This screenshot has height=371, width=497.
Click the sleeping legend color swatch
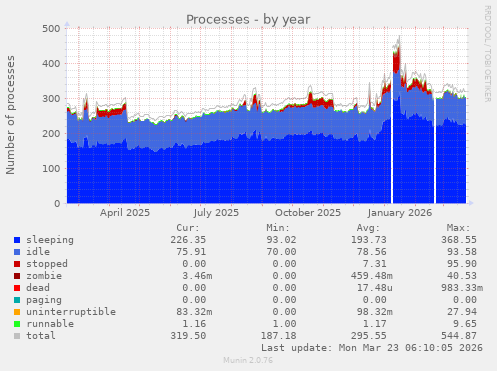coord(17,240)
